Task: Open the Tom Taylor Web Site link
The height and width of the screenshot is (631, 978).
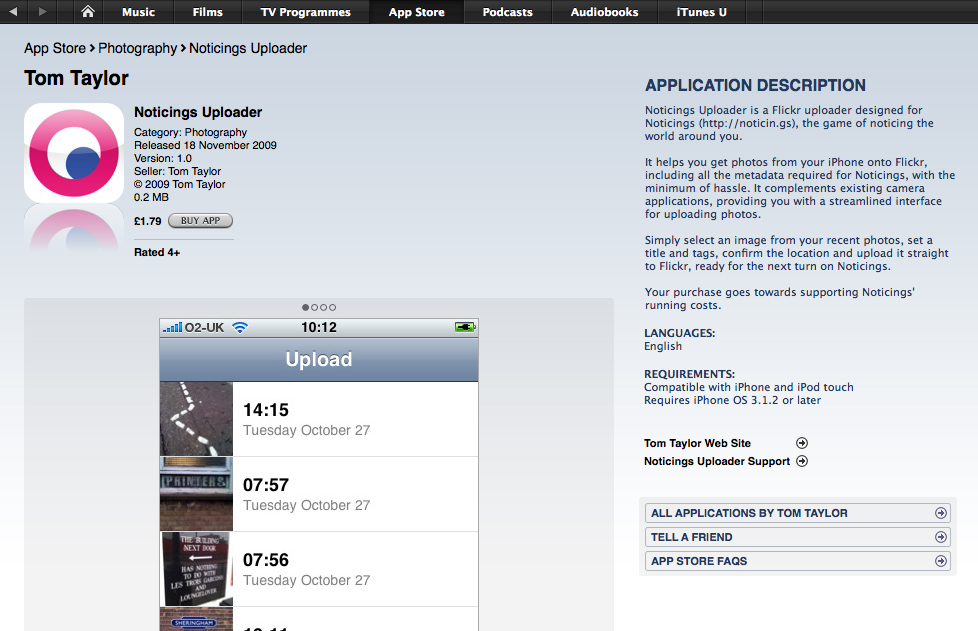Action: click(x=697, y=443)
